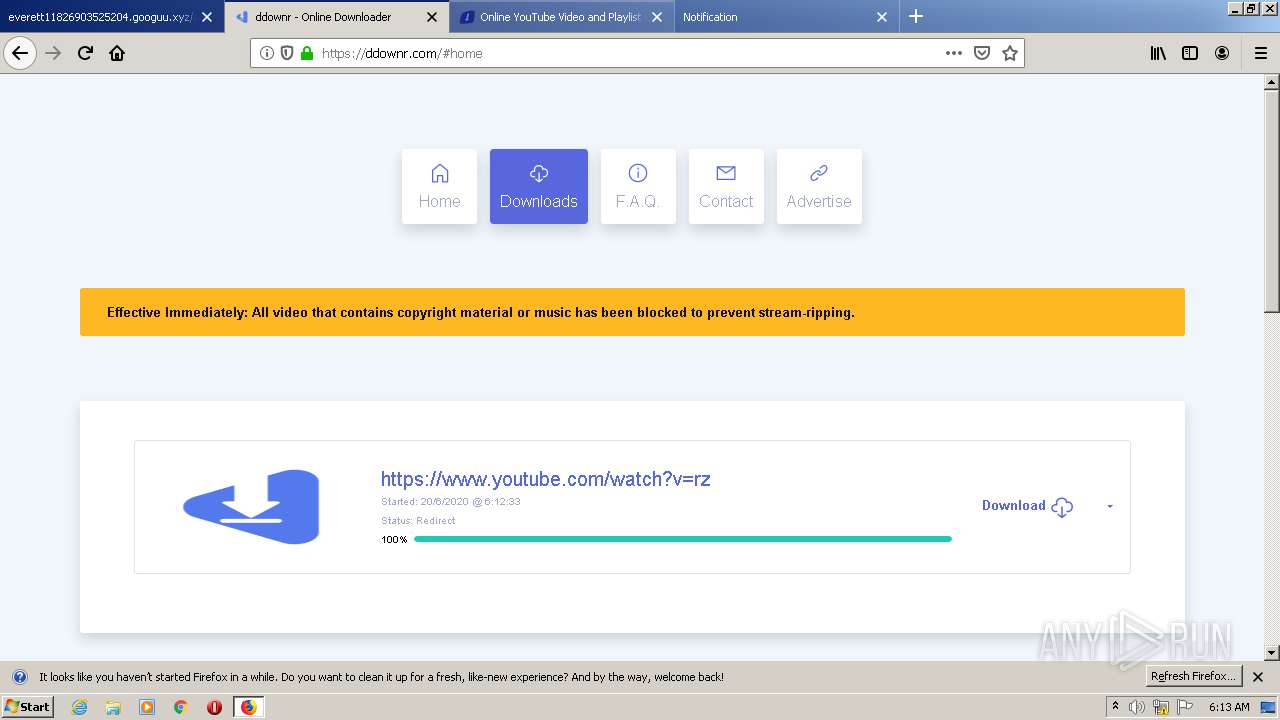Open the Firefox hamburger menu
The width and height of the screenshot is (1280, 720).
(x=1261, y=53)
